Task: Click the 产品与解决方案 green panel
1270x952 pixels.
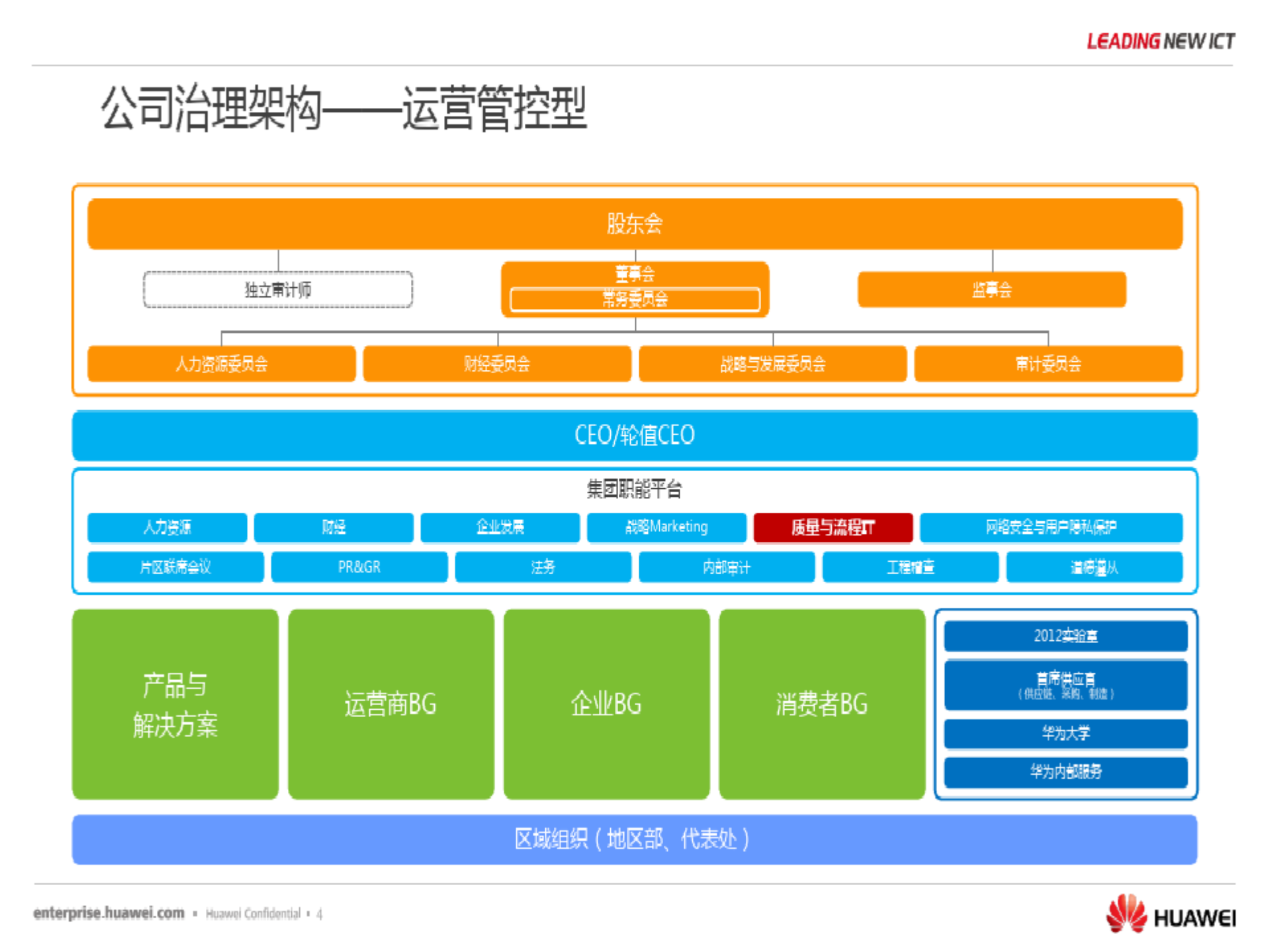Action: (175, 705)
